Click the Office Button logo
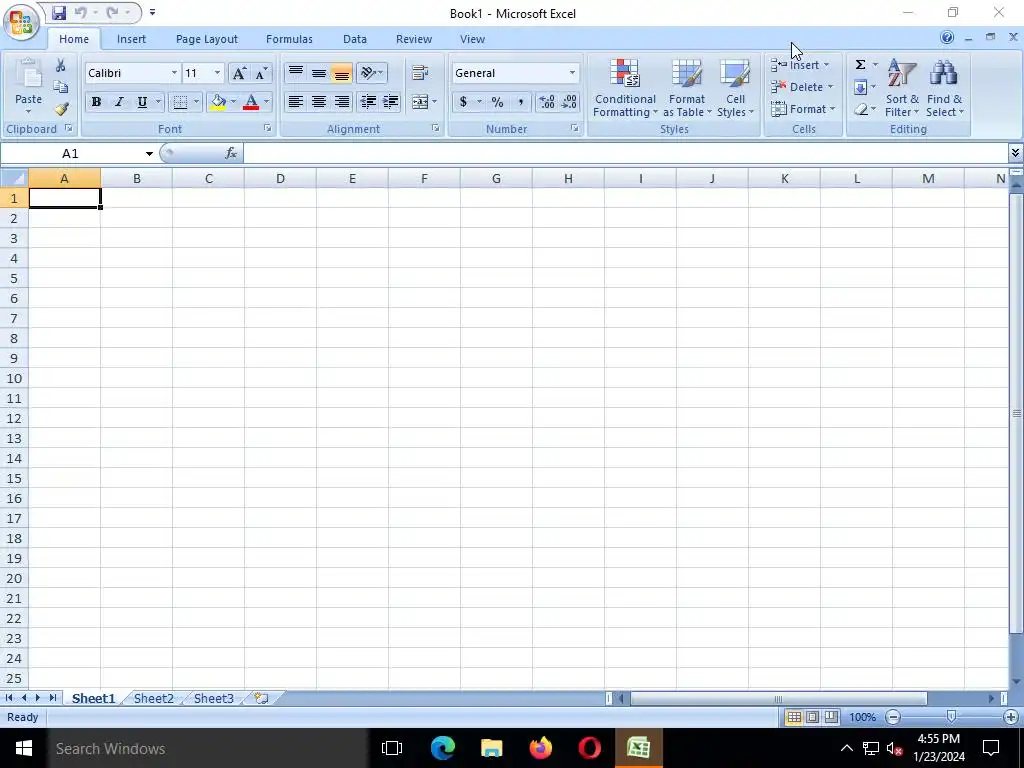This screenshot has height=768, width=1024. pyautogui.click(x=21, y=22)
